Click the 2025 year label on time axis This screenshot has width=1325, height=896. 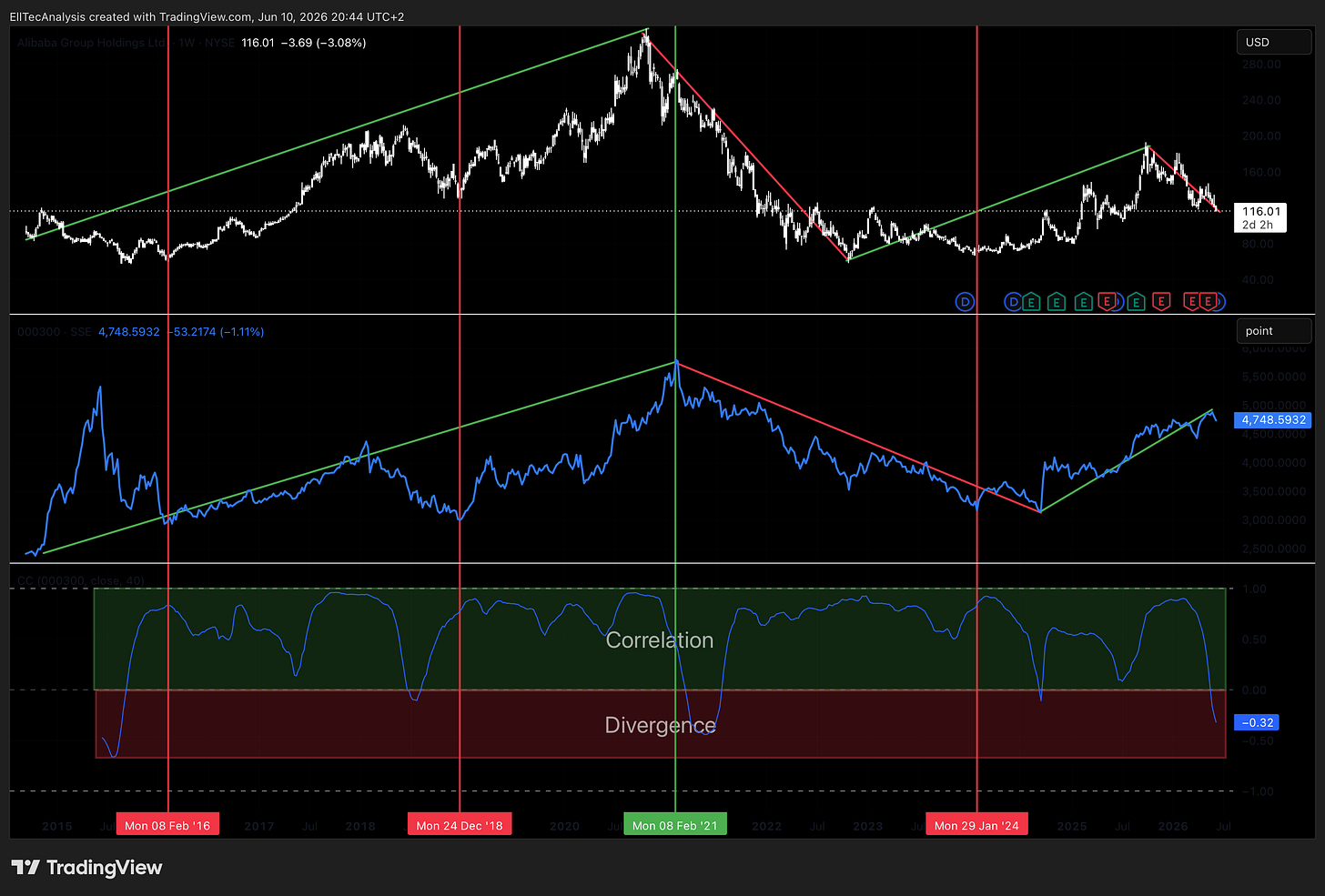[1072, 826]
